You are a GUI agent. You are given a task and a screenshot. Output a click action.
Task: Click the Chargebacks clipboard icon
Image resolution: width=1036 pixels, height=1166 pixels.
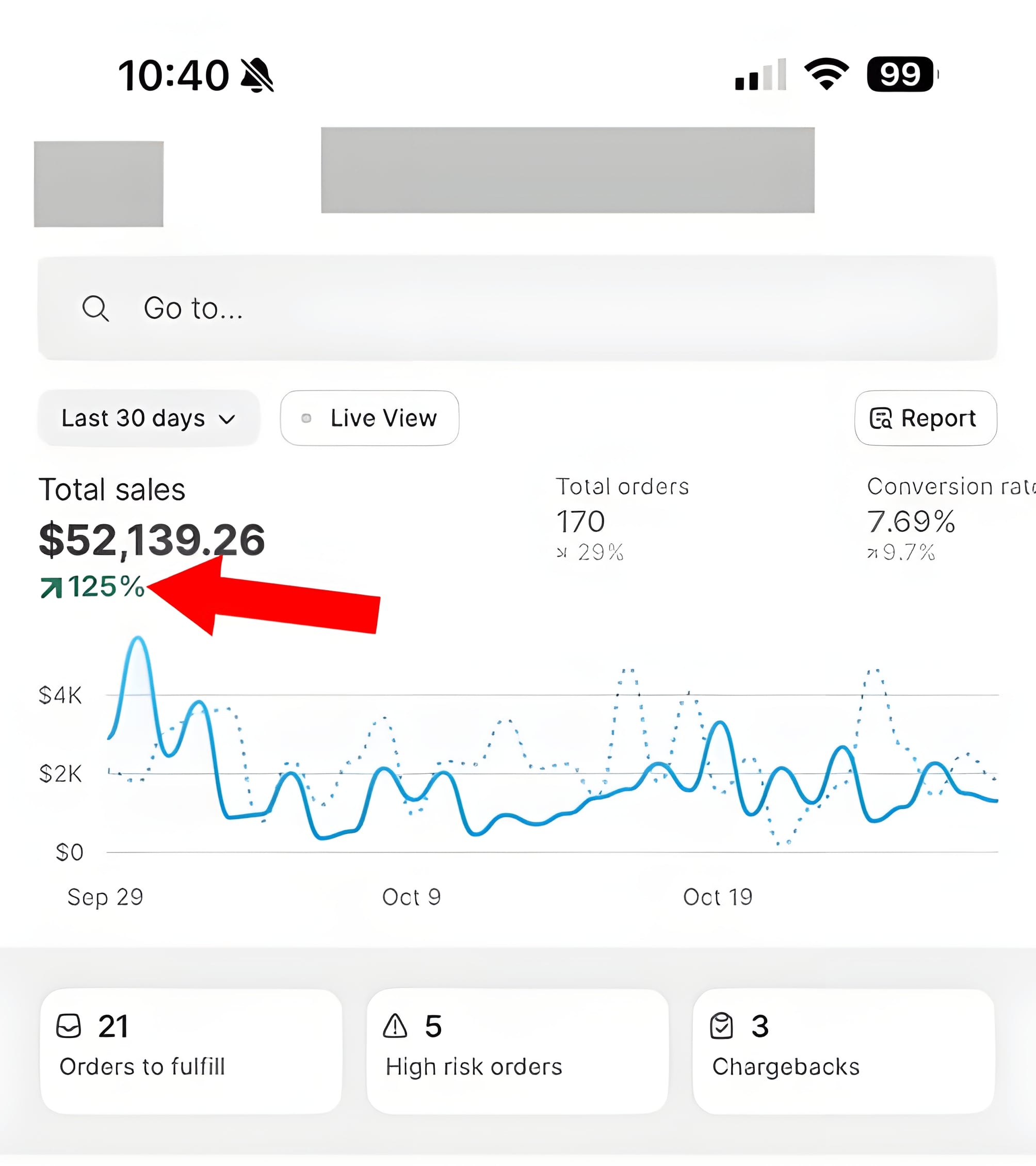click(x=721, y=1026)
